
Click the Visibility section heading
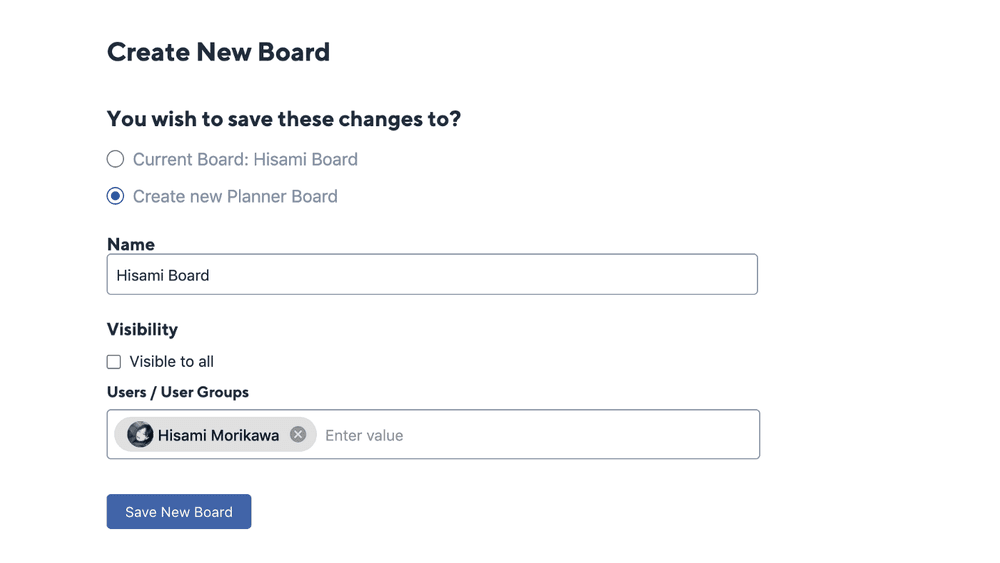142,329
